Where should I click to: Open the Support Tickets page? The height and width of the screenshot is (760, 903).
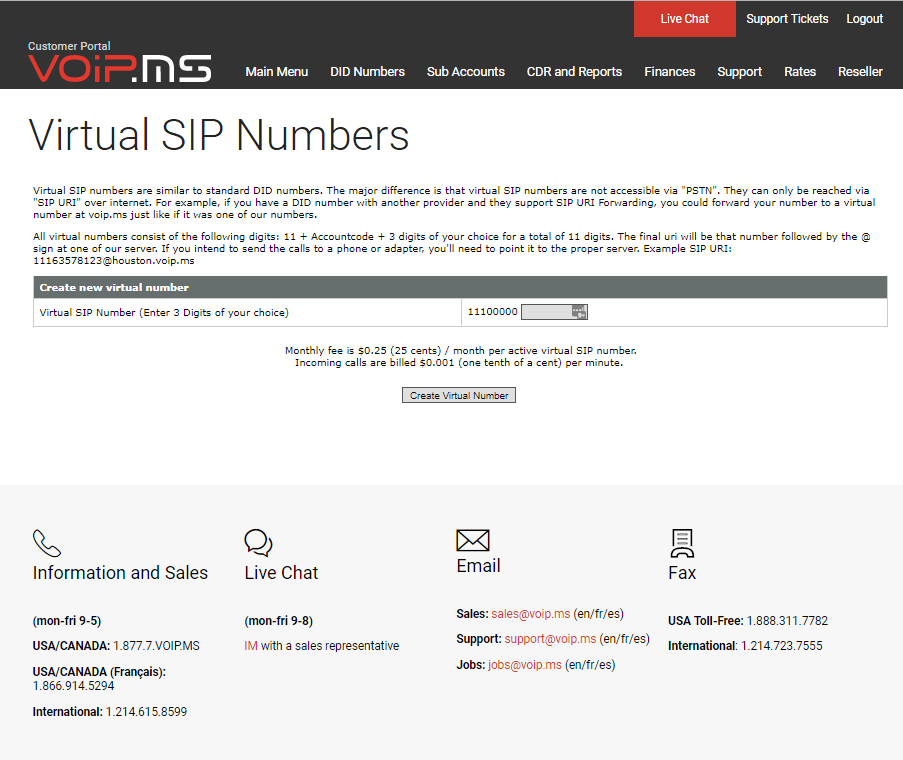click(x=787, y=18)
